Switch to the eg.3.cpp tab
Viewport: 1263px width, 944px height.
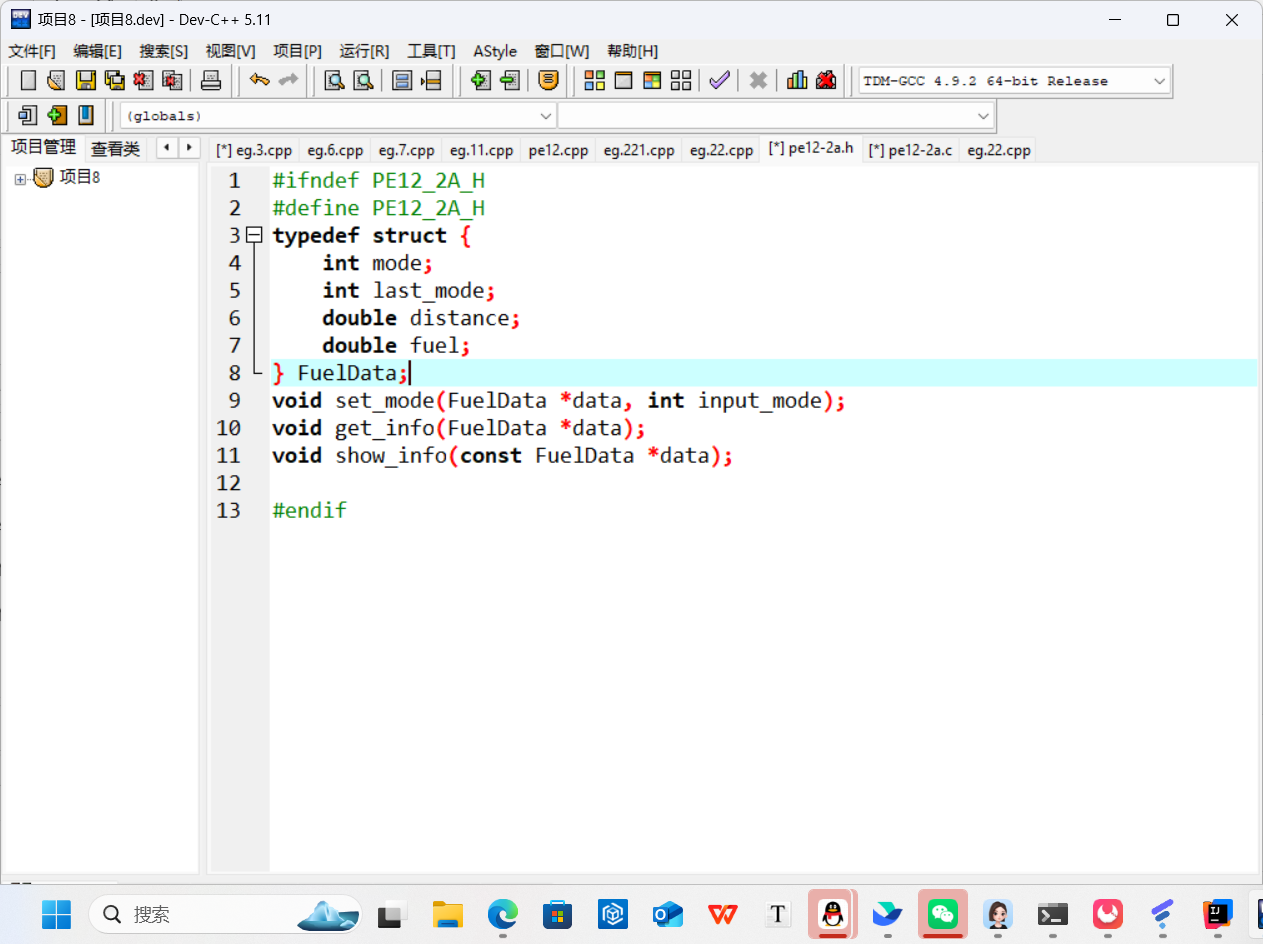pyautogui.click(x=254, y=150)
